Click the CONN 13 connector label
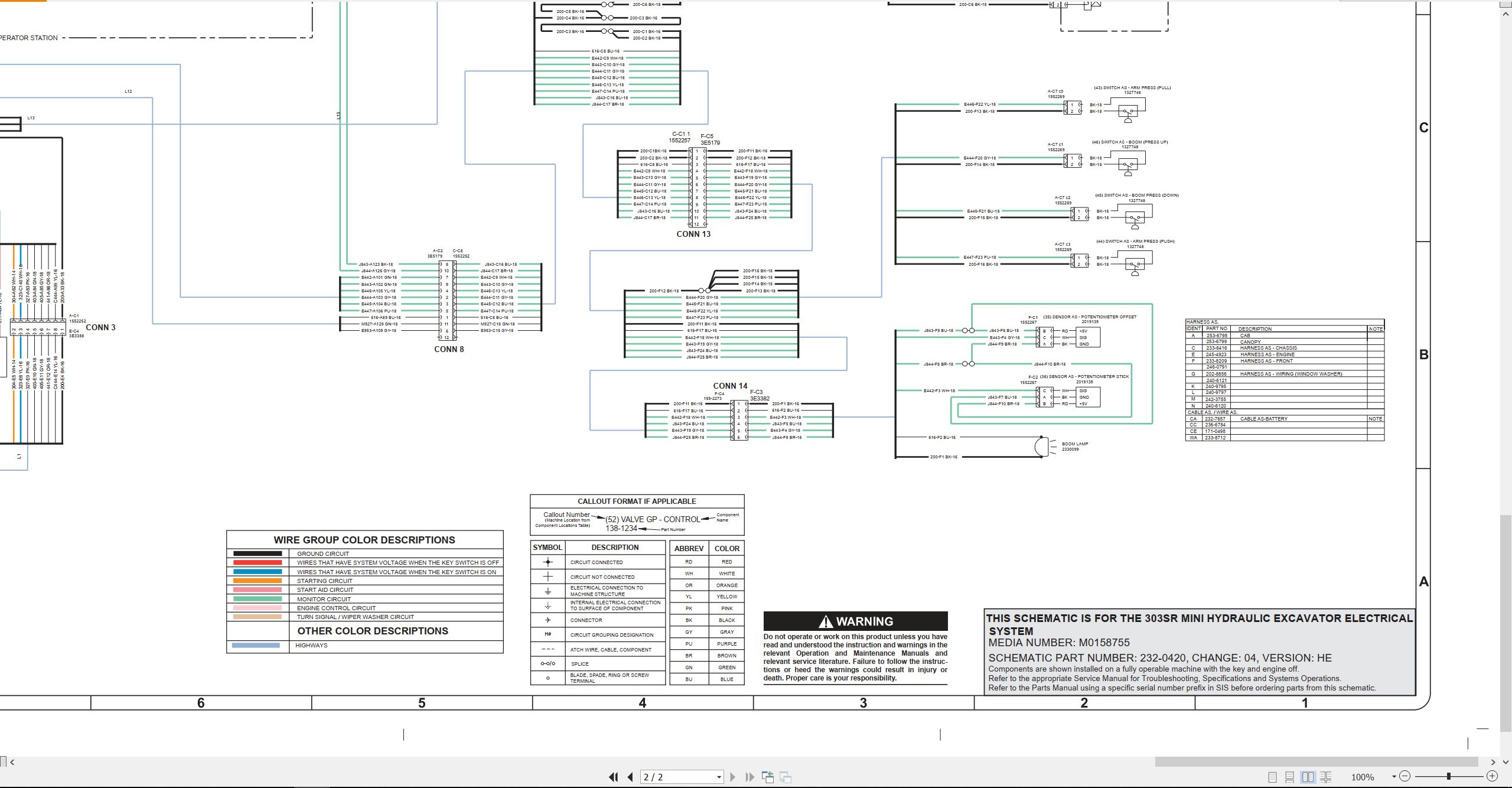1512x788 pixels. click(x=693, y=234)
